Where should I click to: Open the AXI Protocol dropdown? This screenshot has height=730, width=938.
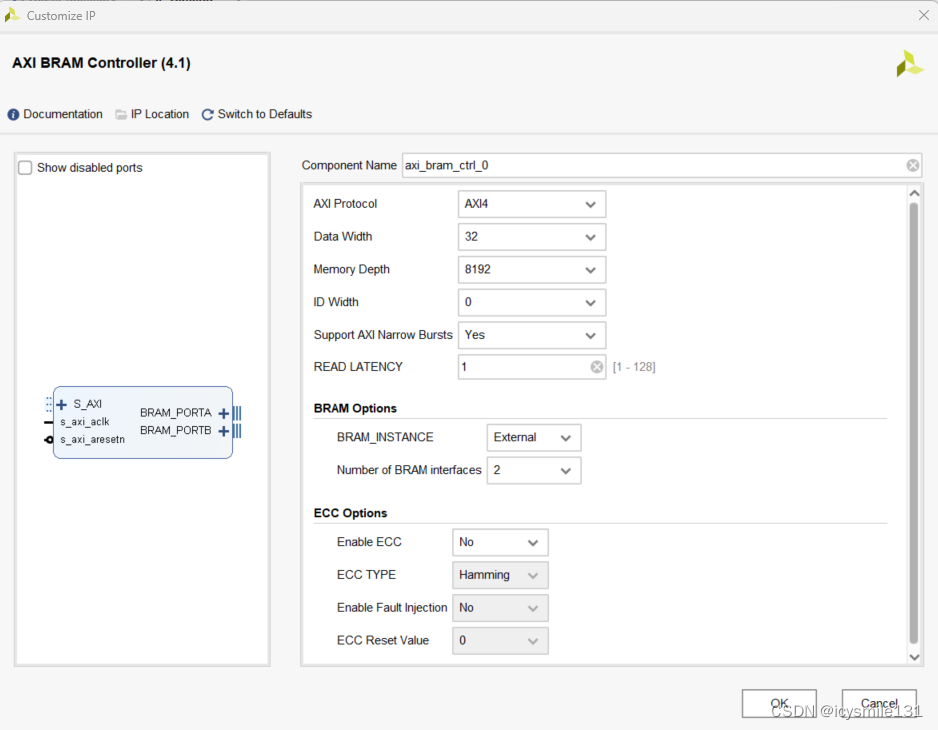[x=532, y=204]
